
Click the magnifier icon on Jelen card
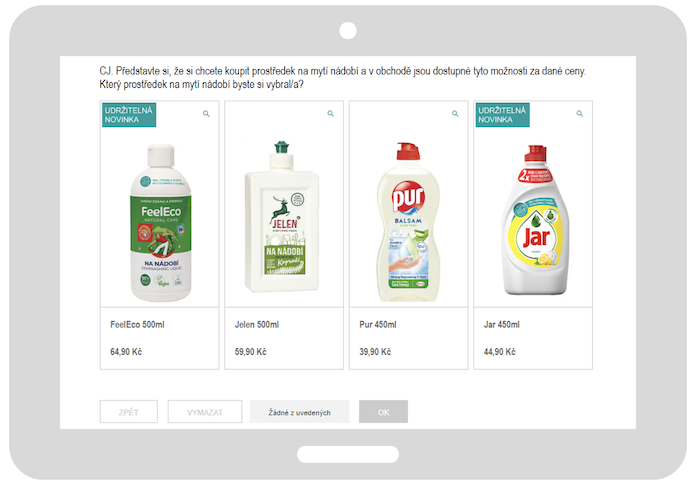331,114
